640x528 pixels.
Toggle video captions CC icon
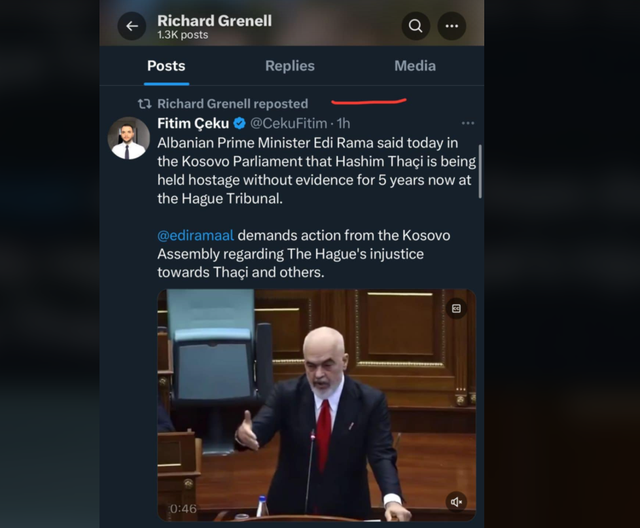[456, 308]
